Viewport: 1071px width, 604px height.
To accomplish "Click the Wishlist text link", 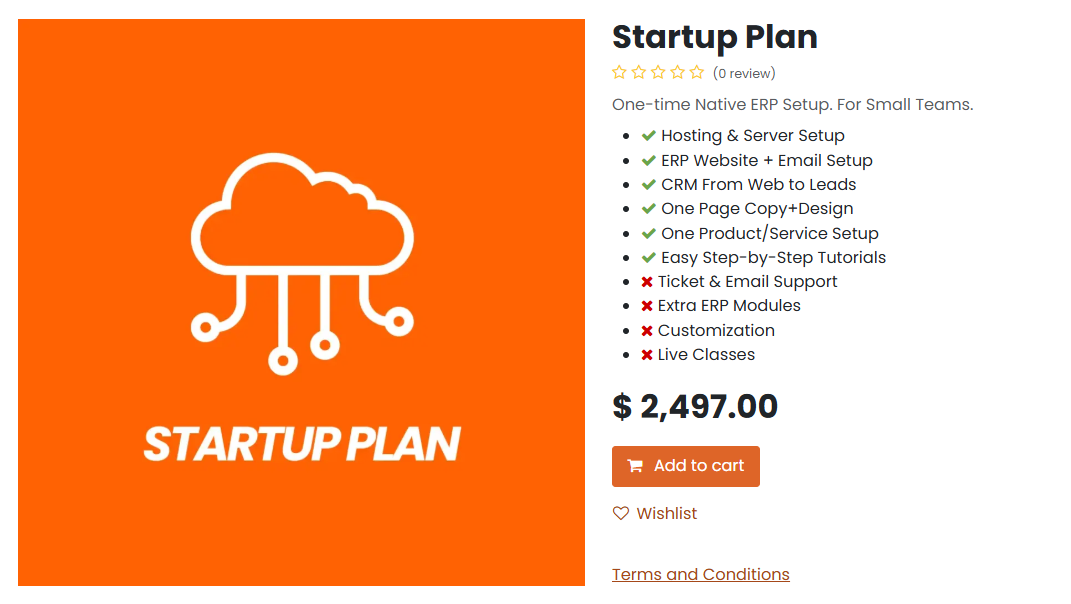I will click(x=667, y=514).
